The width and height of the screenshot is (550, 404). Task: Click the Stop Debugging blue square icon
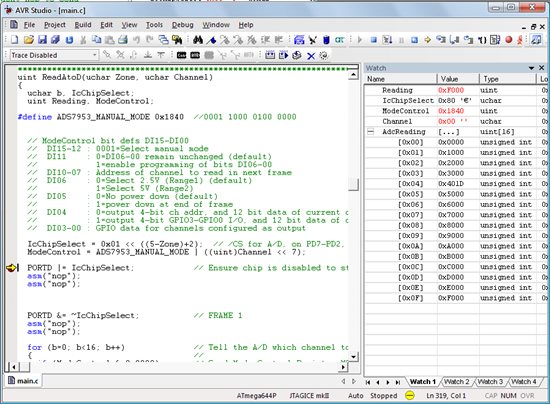point(374,40)
